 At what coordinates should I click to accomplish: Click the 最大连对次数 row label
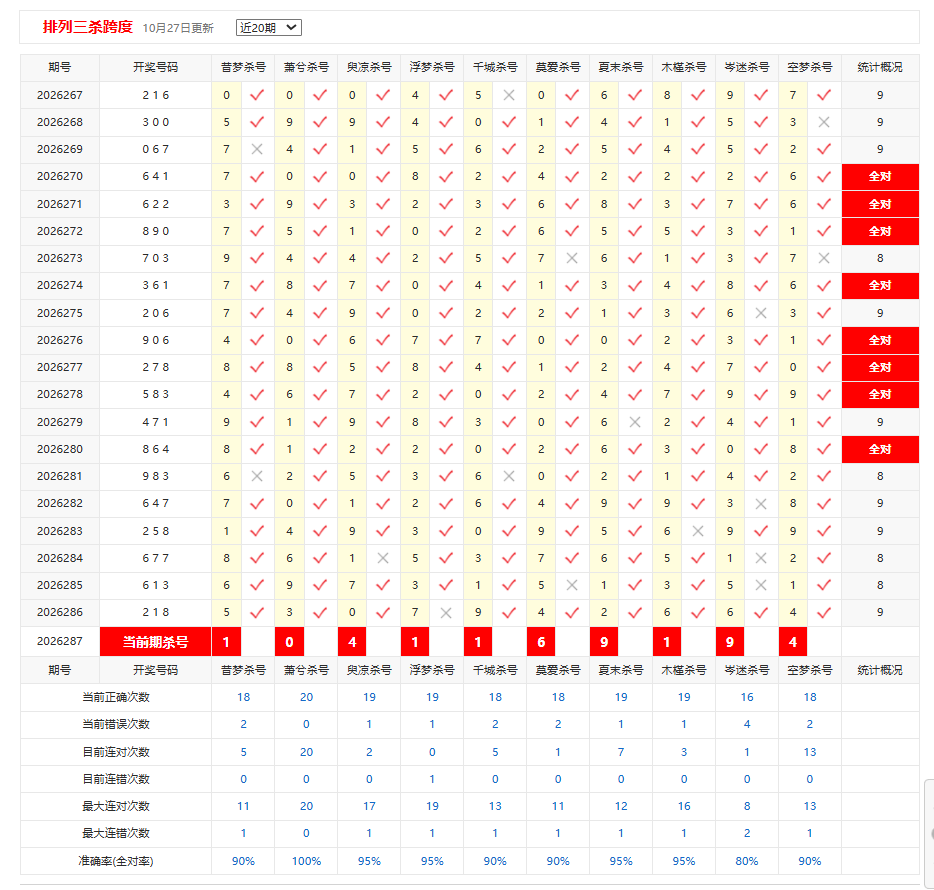click(116, 806)
